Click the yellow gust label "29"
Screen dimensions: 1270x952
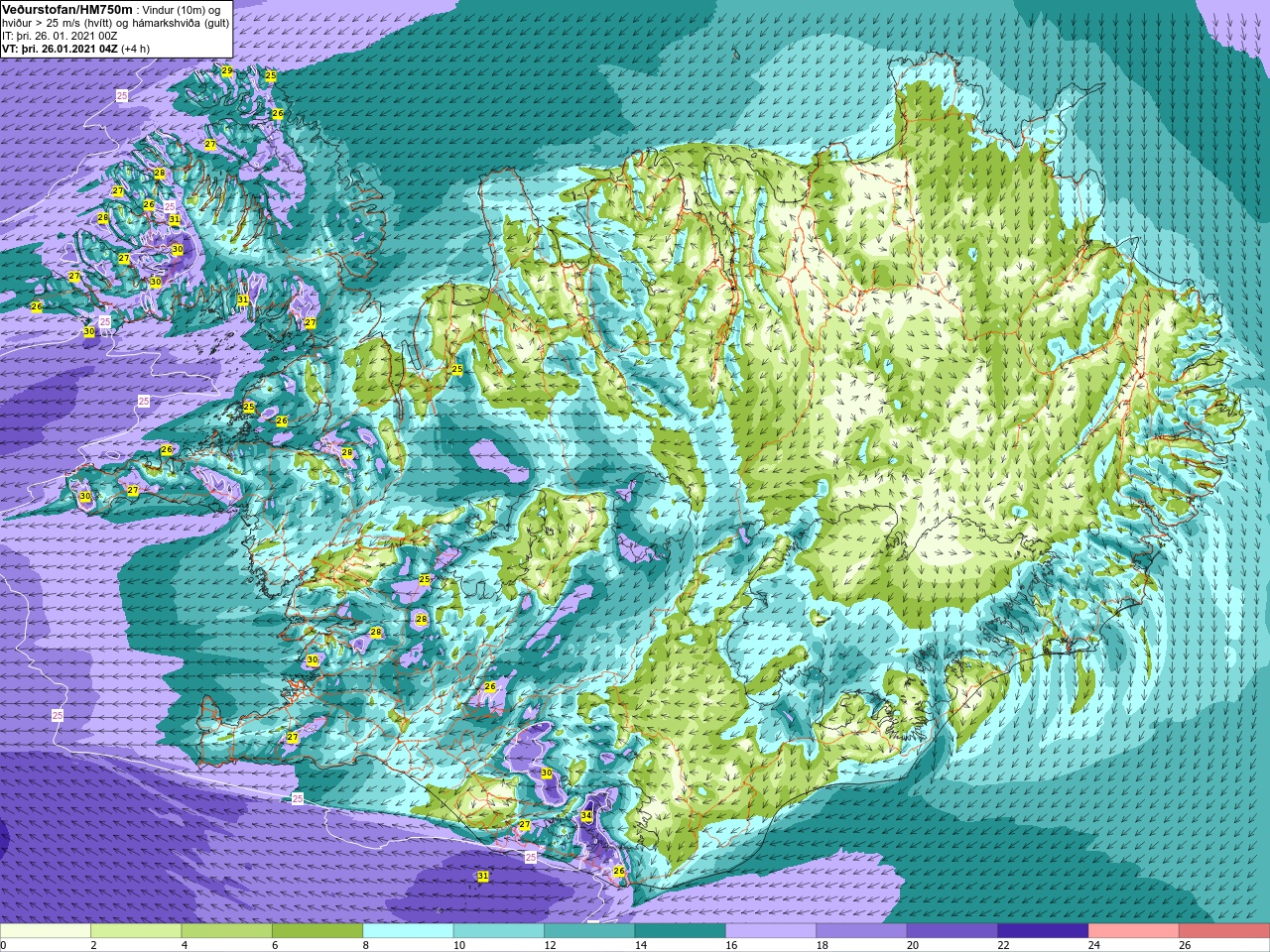coord(227,71)
